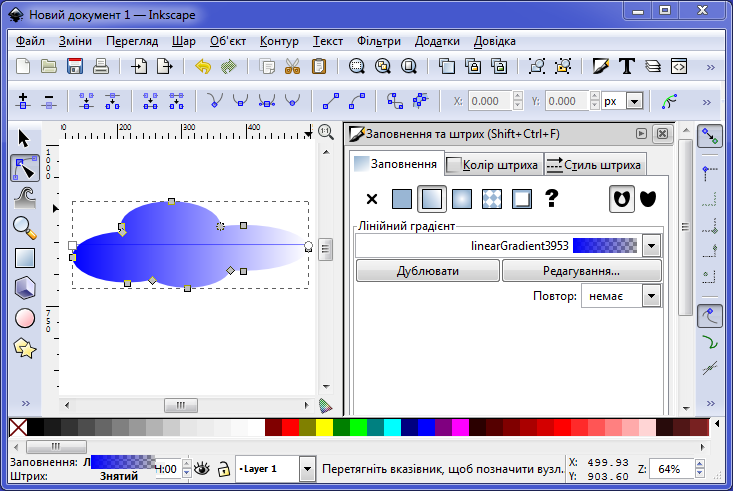
Task: Pick the red swatch in the palette
Action: [291, 428]
